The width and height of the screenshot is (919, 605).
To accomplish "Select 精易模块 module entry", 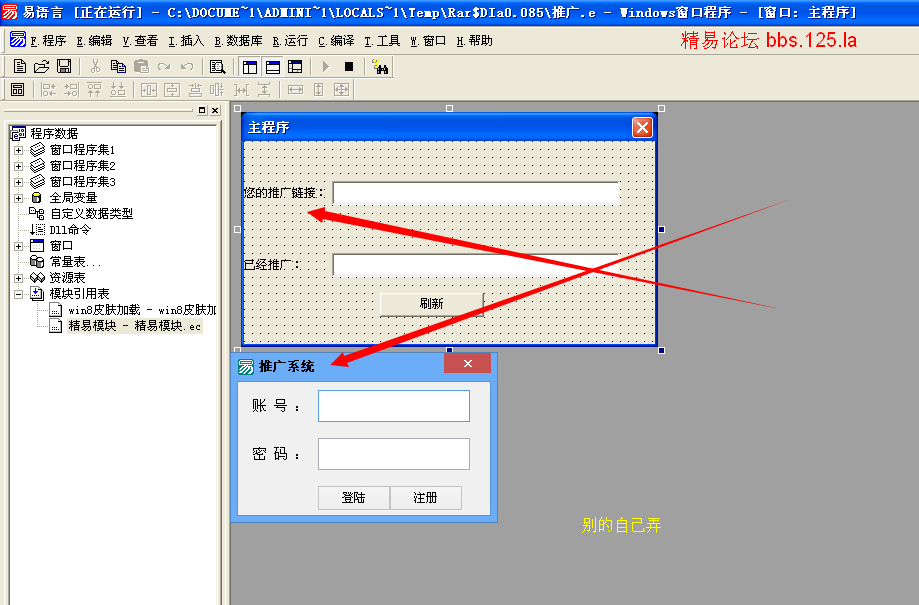I will click(x=135, y=326).
